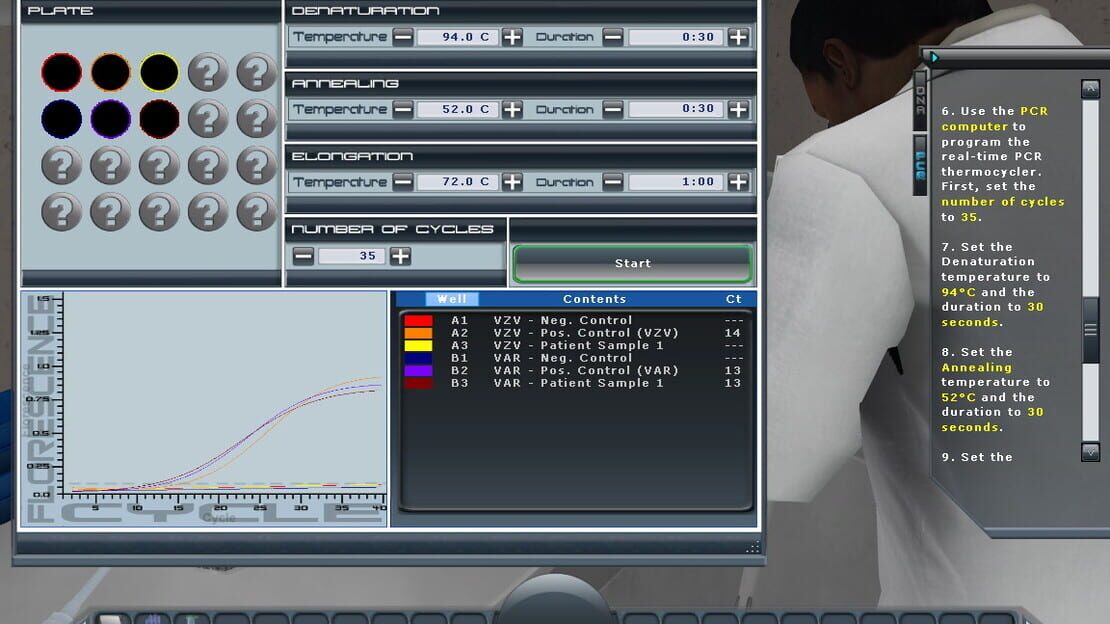Image resolution: width=1110 pixels, height=624 pixels.
Task: Click the Elongation temperature field showing 72.0 C
Action: click(458, 182)
